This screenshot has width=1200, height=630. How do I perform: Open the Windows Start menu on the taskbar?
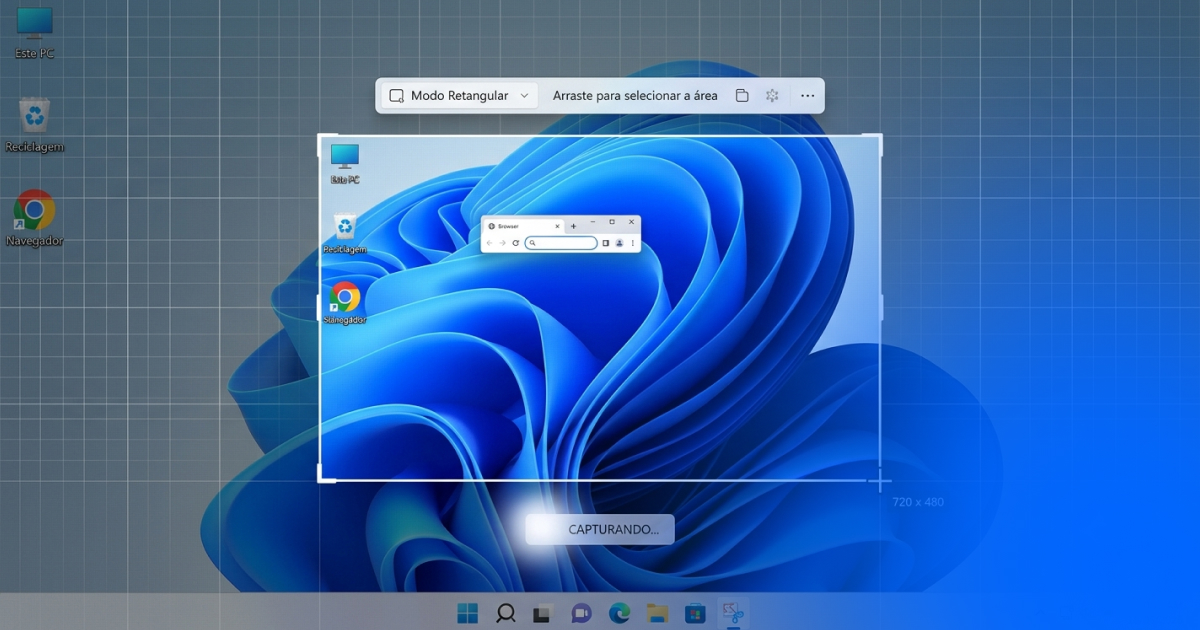point(467,613)
